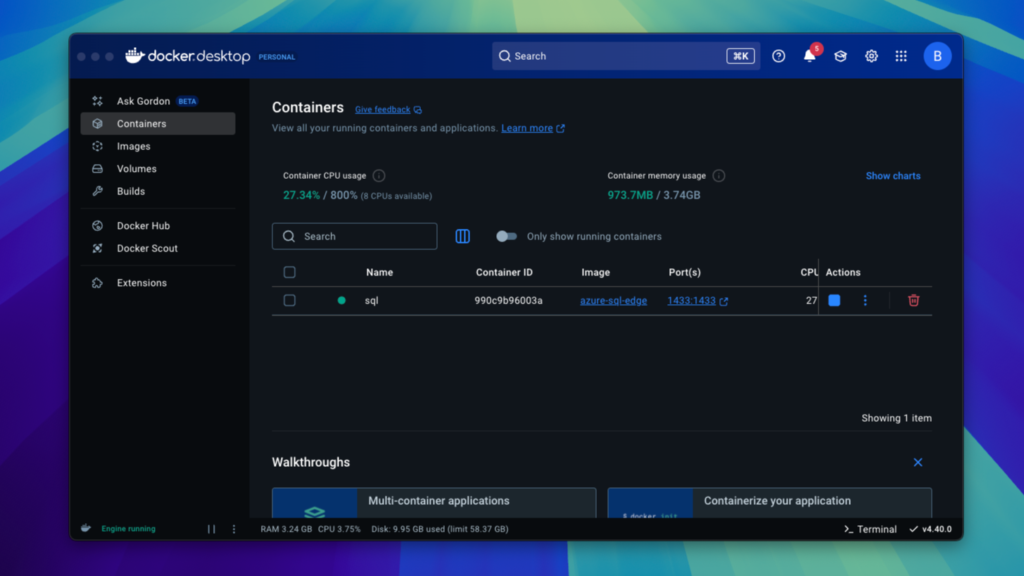
Task: Focus the top global search bar
Action: pos(626,56)
